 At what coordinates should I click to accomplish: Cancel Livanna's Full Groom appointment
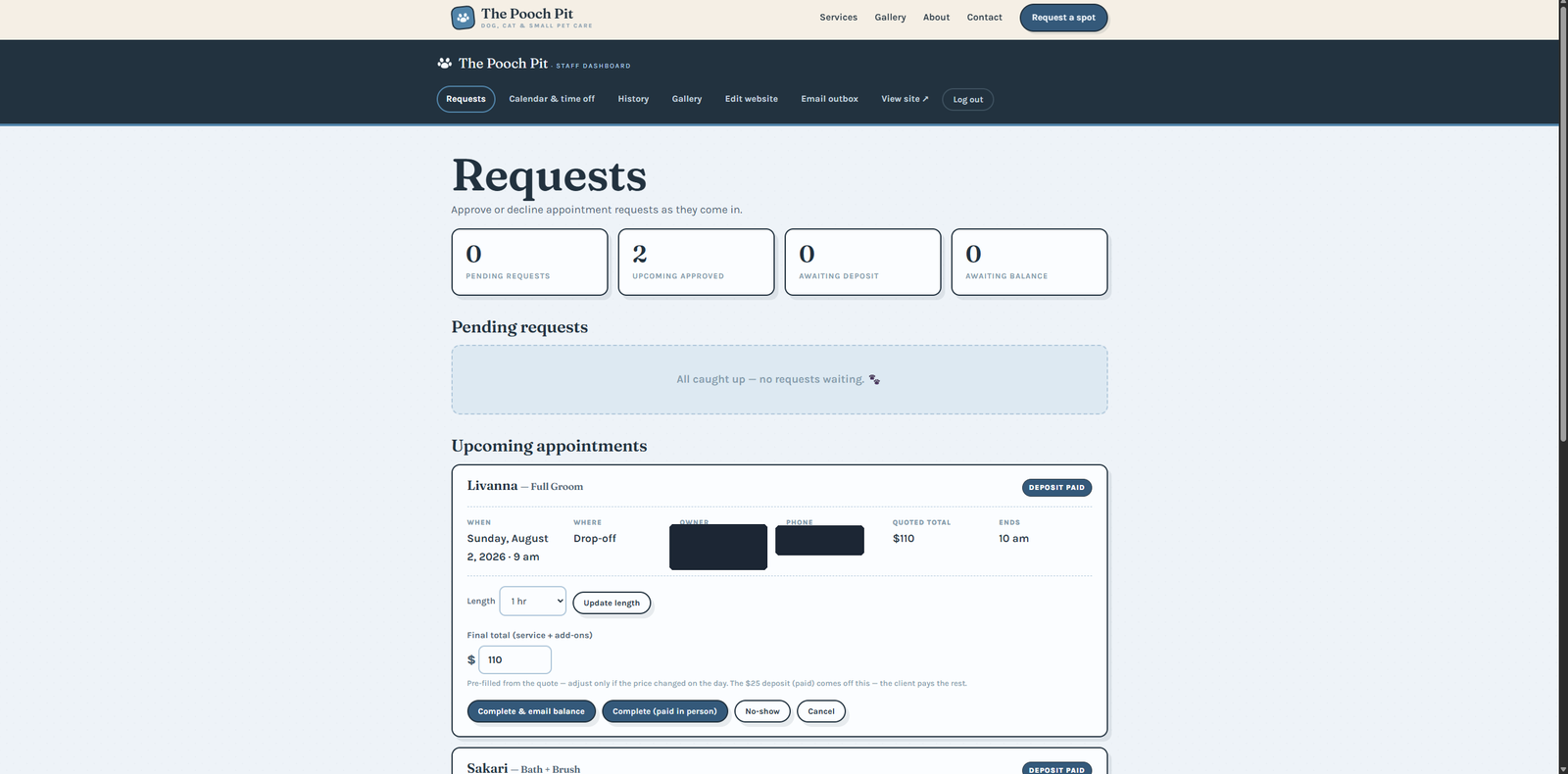(821, 711)
